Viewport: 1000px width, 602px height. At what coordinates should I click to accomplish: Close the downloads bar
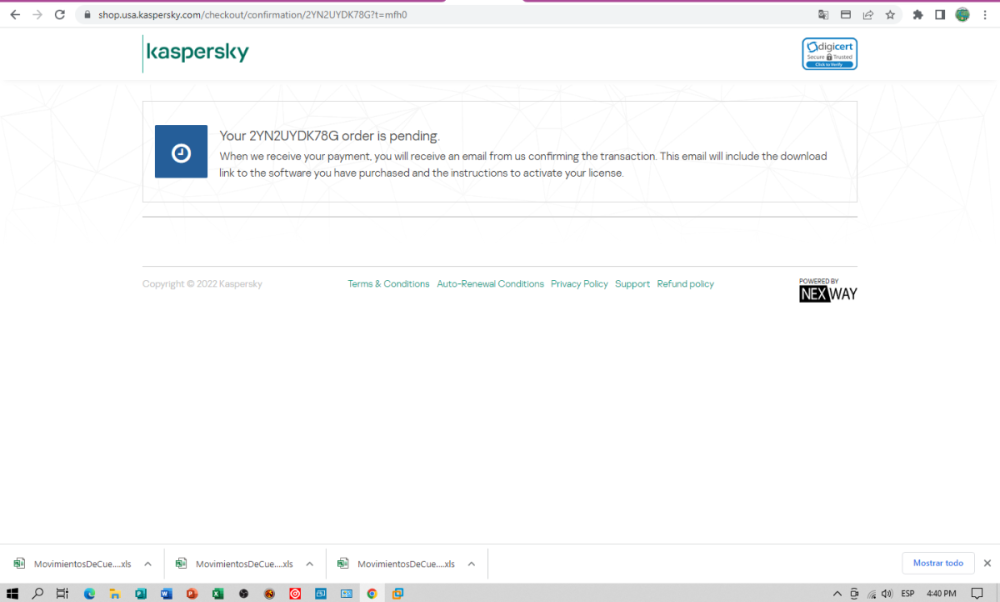point(987,563)
